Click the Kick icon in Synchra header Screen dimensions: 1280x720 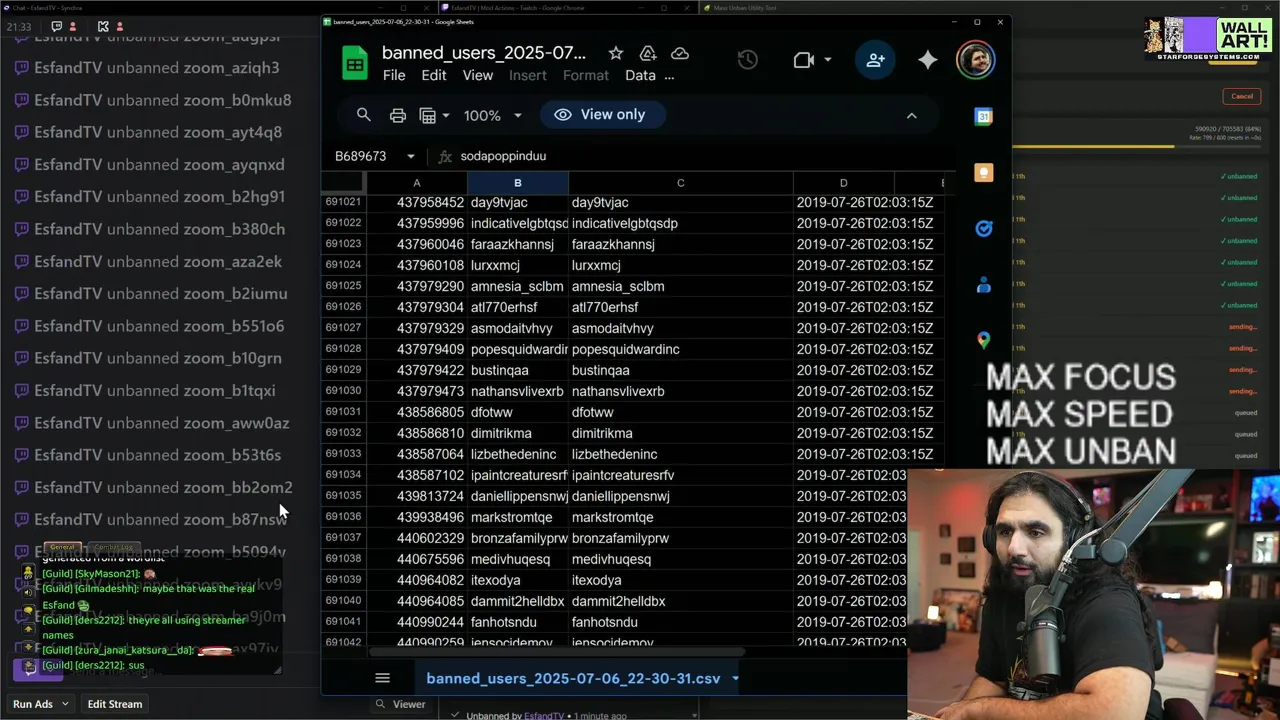[103, 26]
